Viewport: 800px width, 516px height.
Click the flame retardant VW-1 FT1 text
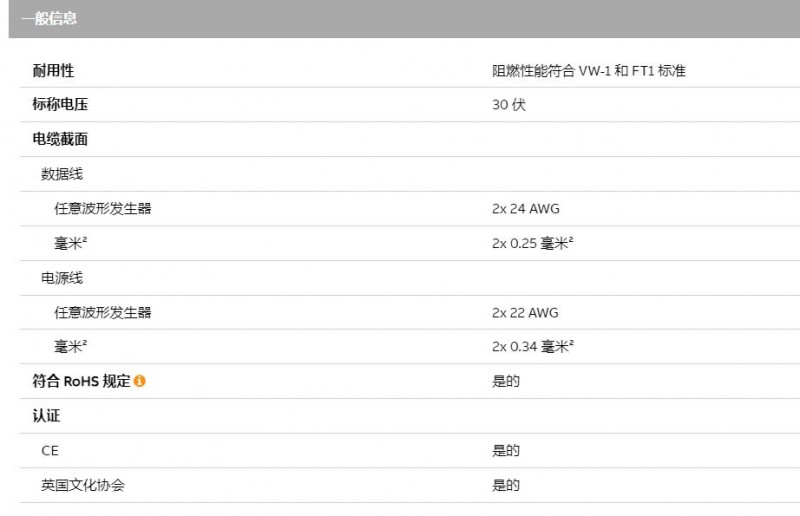588,71
